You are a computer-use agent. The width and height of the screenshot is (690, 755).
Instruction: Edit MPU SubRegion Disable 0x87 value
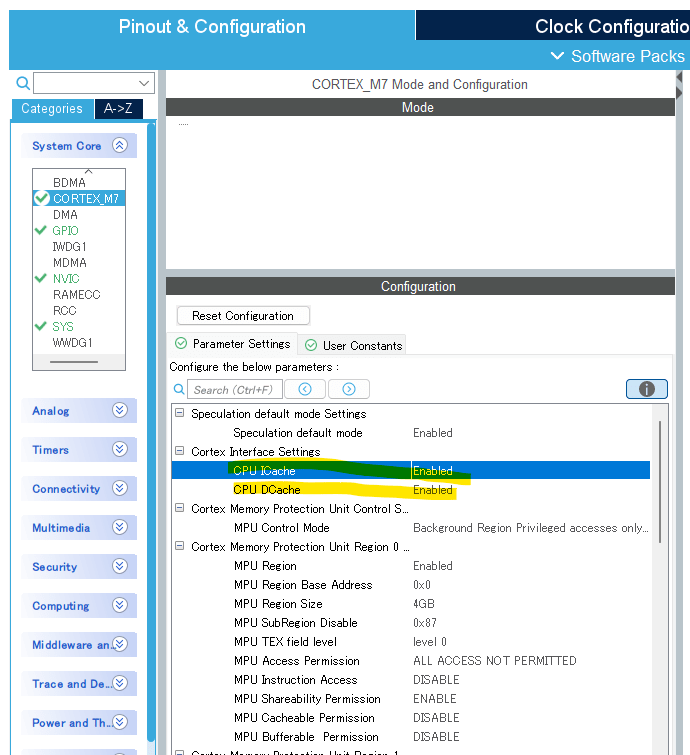pos(425,623)
